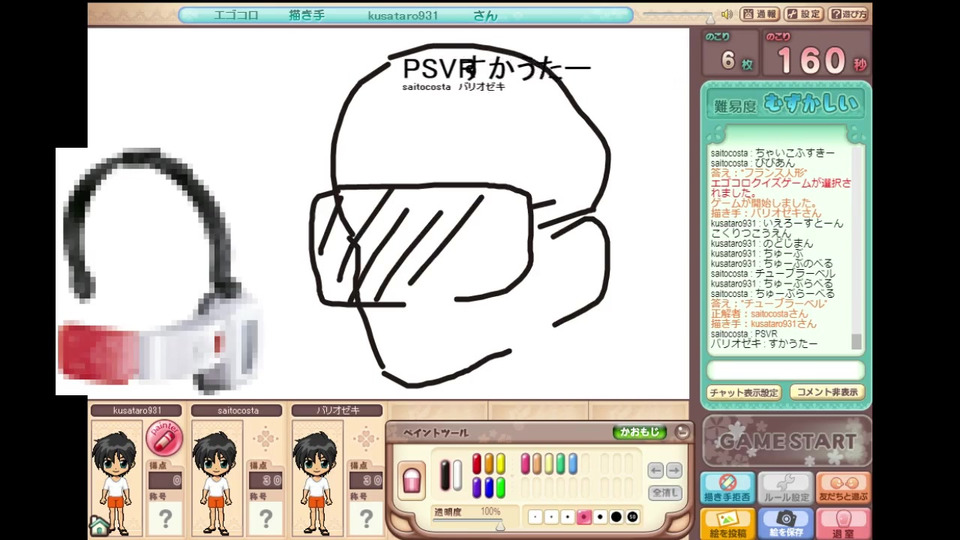960x540 pixels.
Task: Pick the bright yellow color capsule
Action: click(x=501, y=463)
